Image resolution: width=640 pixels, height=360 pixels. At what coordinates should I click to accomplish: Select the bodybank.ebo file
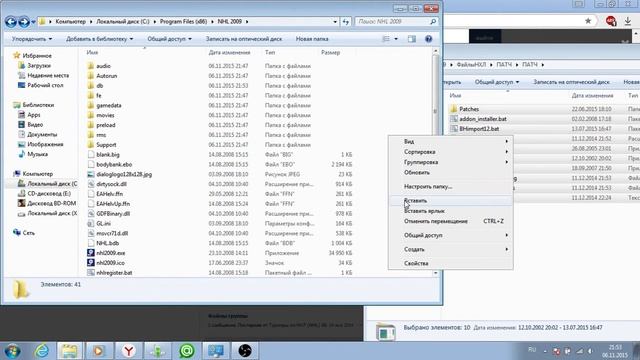click(114, 164)
